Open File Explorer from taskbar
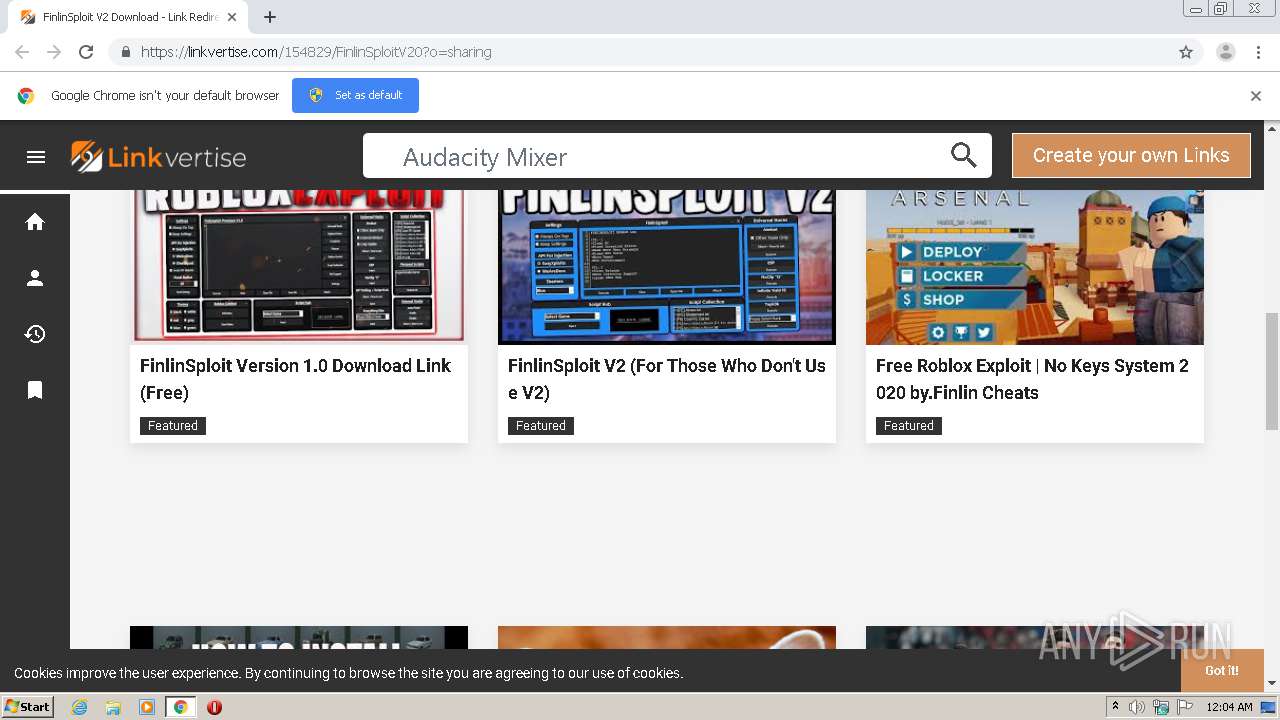Screen dimensions: 1280x720 click(x=113, y=707)
